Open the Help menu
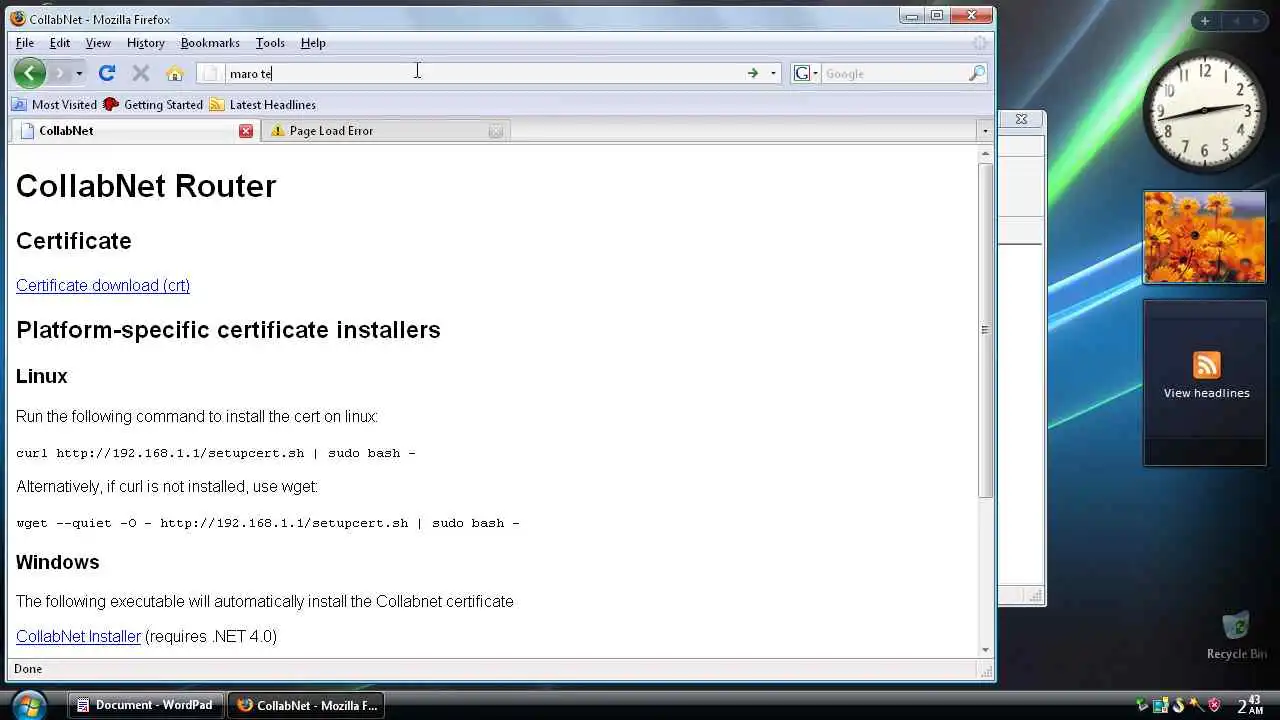 [313, 43]
